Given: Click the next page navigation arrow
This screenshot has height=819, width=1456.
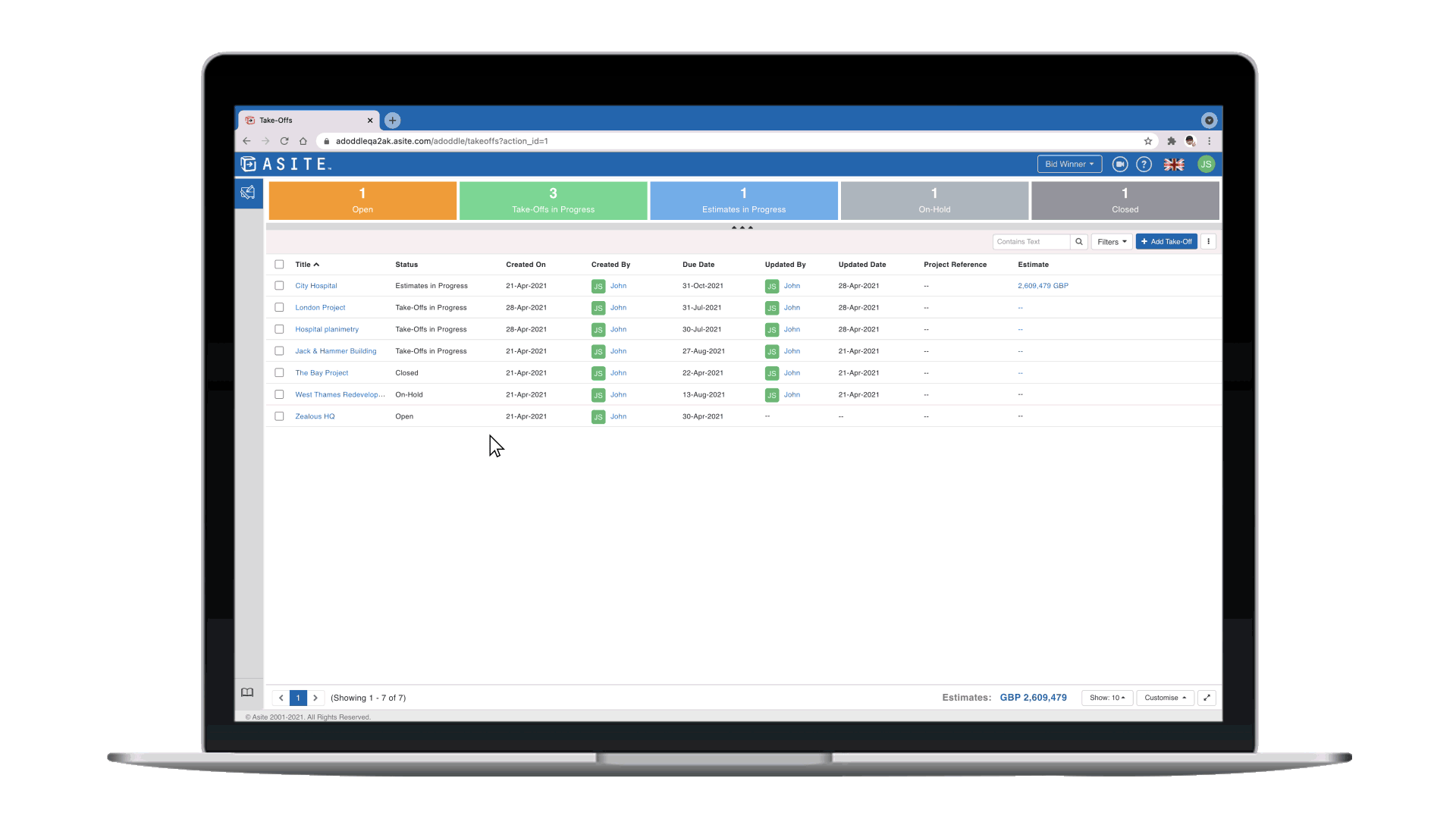Looking at the screenshot, I should (316, 697).
